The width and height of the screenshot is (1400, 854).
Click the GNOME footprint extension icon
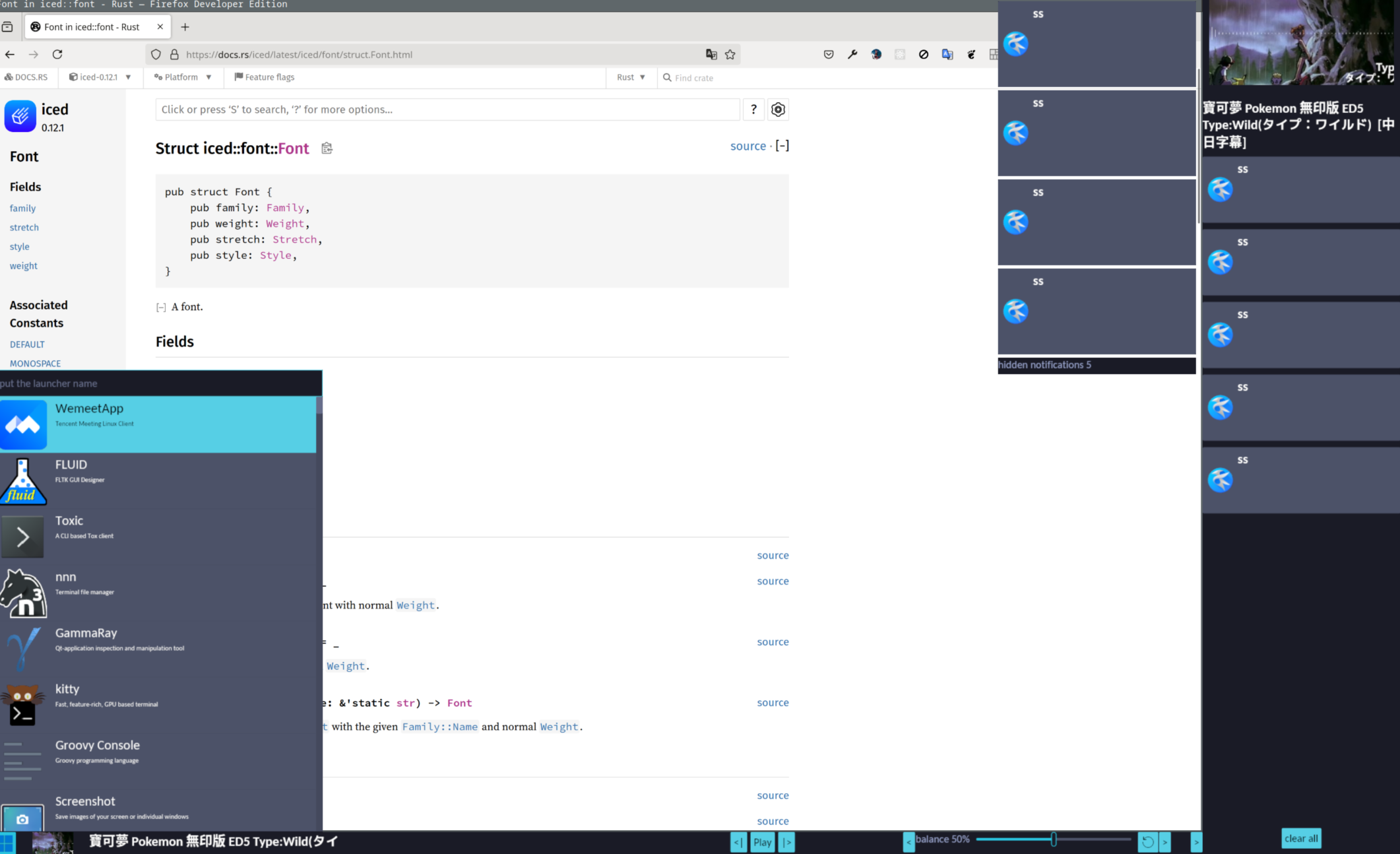(x=971, y=55)
